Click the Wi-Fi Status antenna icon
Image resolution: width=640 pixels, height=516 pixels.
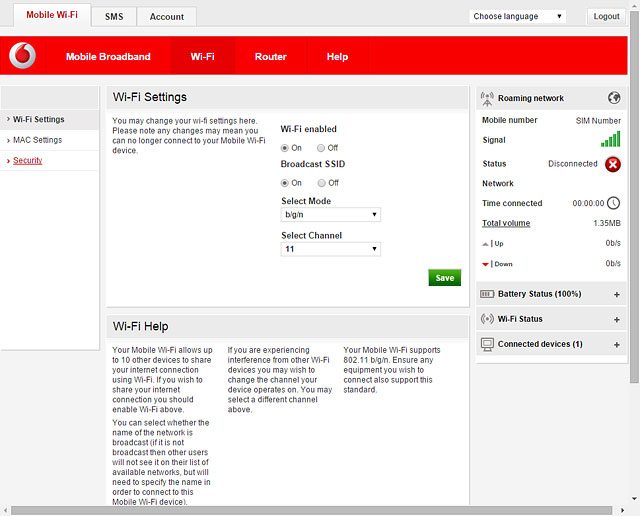point(488,319)
